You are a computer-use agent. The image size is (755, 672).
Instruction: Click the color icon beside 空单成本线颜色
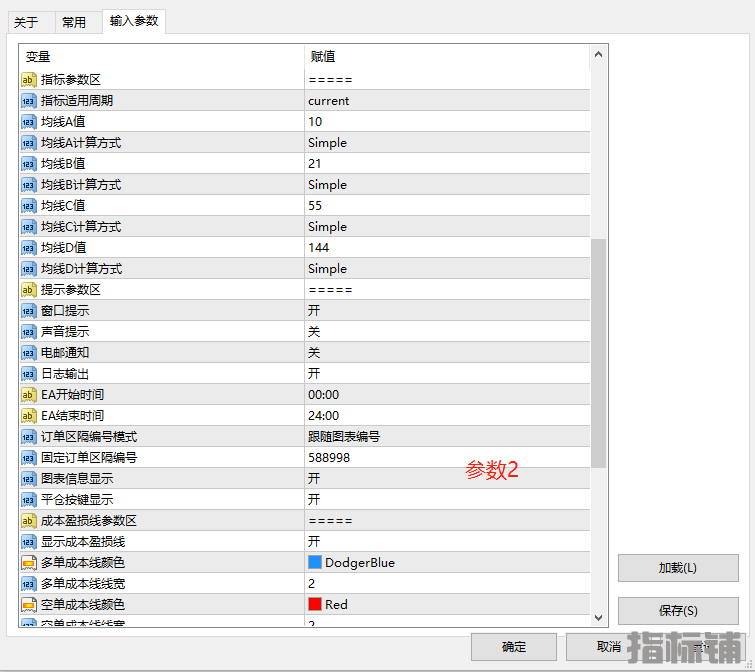point(28,605)
